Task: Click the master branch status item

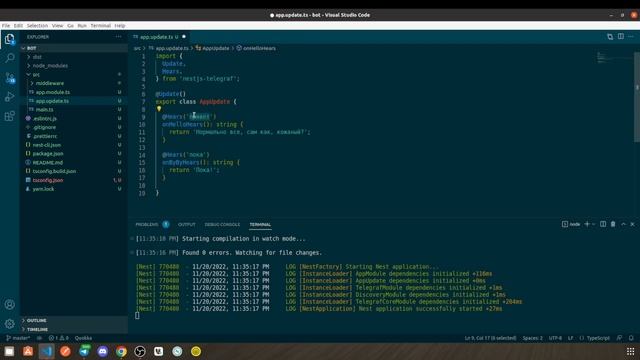Action: tap(18, 338)
